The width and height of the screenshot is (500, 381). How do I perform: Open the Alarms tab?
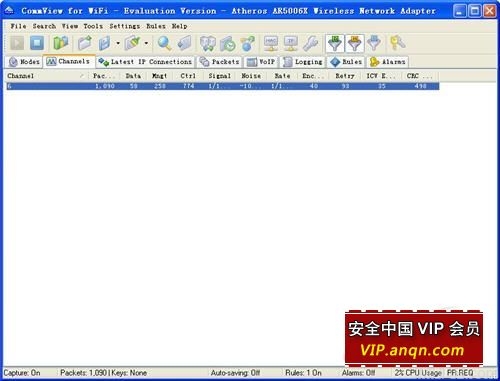387,62
